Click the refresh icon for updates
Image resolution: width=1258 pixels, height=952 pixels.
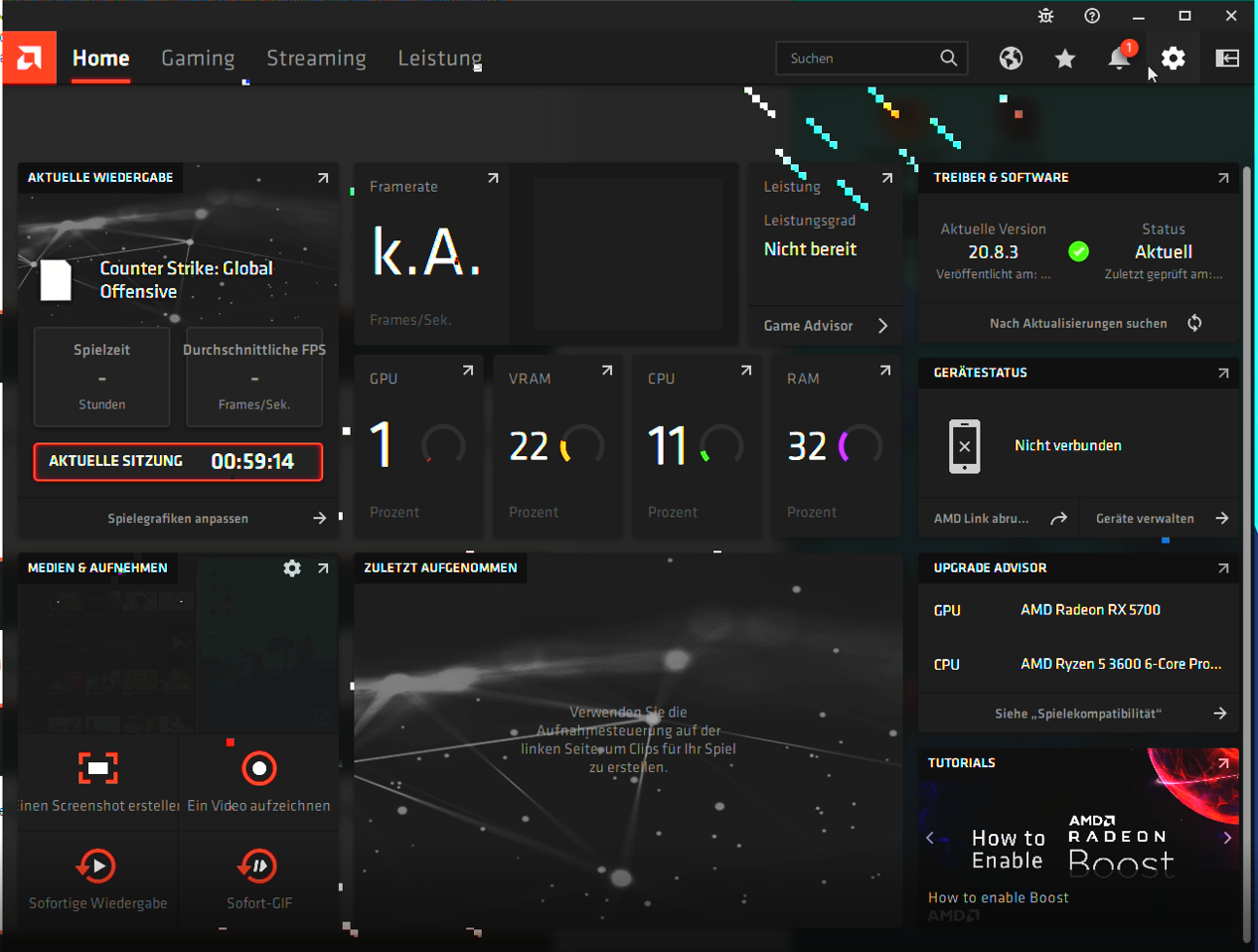tap(1194, 323)
